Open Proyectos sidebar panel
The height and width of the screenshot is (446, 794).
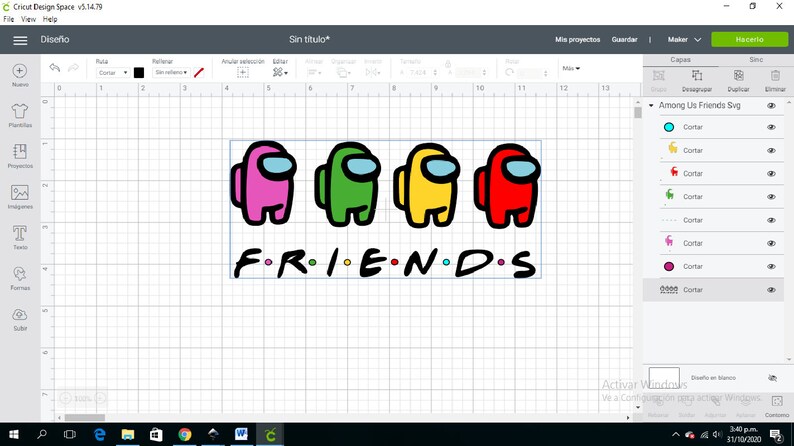point(20,156)
